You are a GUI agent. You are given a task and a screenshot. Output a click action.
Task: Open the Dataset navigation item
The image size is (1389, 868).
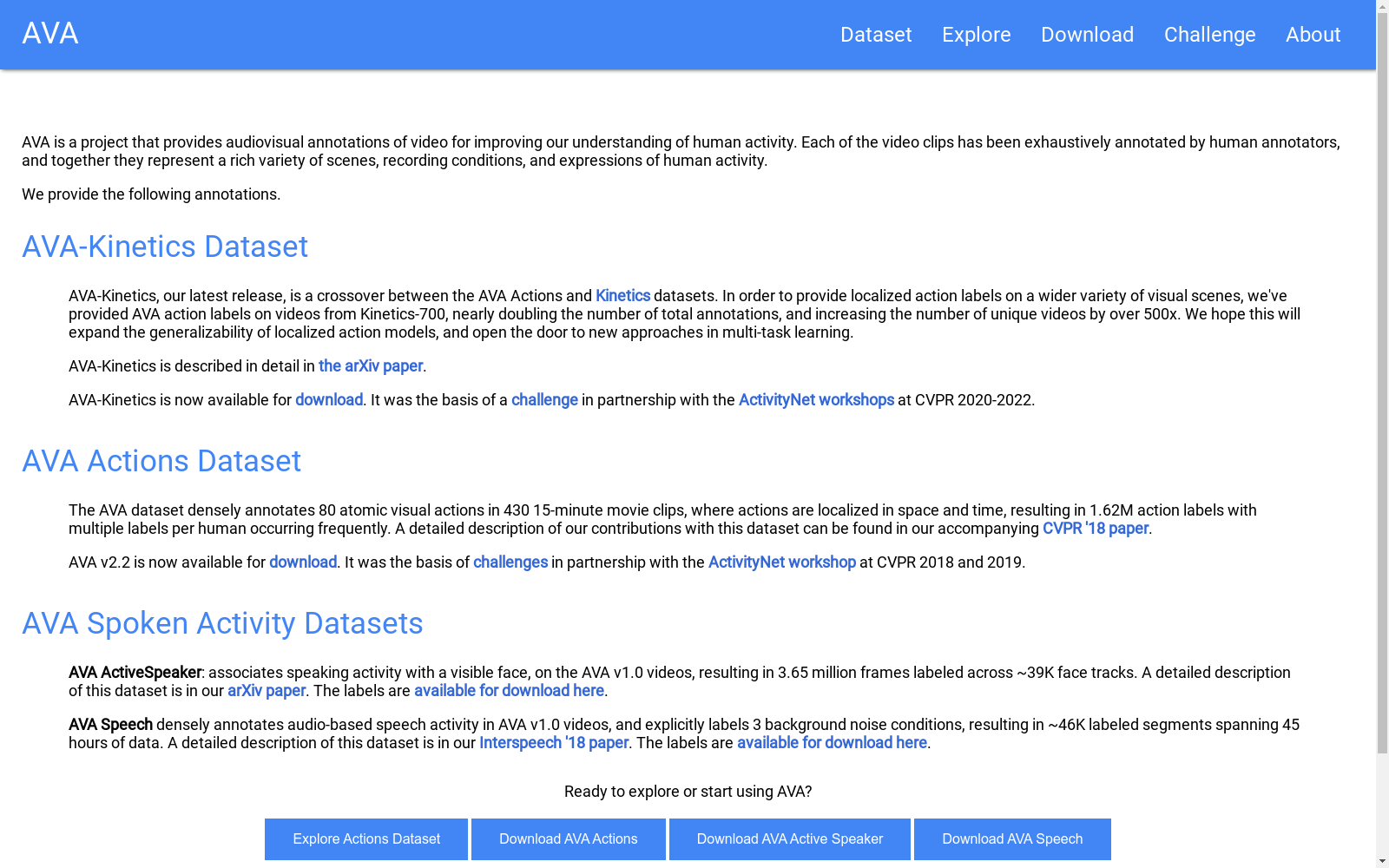[876, 35]
